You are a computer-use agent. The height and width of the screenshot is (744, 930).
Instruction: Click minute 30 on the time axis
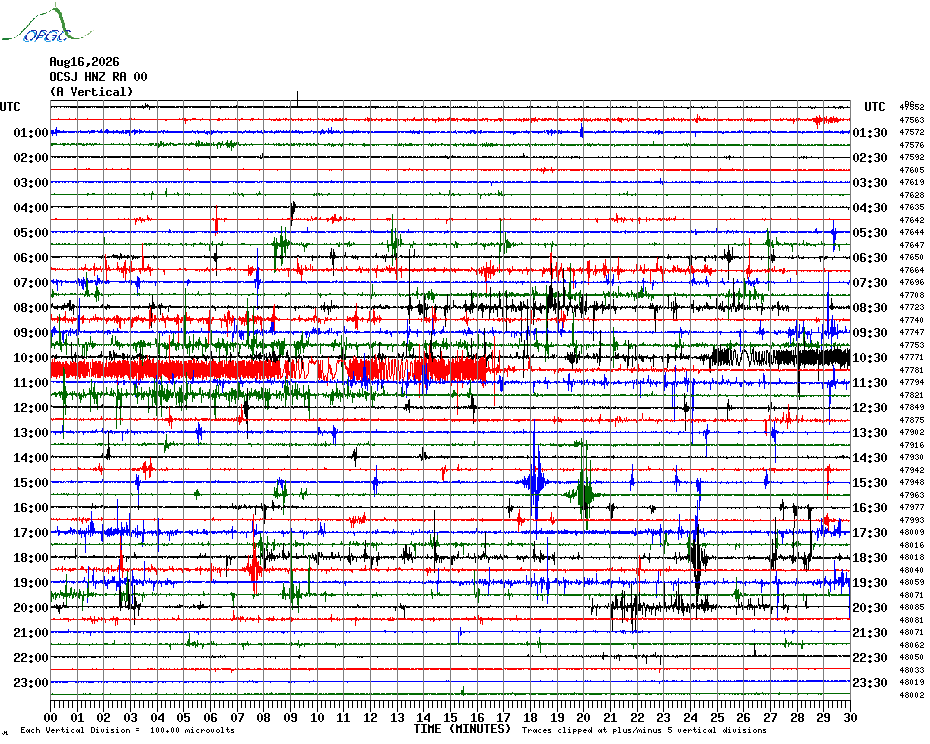pyautogui.click(x=851, y=718)
